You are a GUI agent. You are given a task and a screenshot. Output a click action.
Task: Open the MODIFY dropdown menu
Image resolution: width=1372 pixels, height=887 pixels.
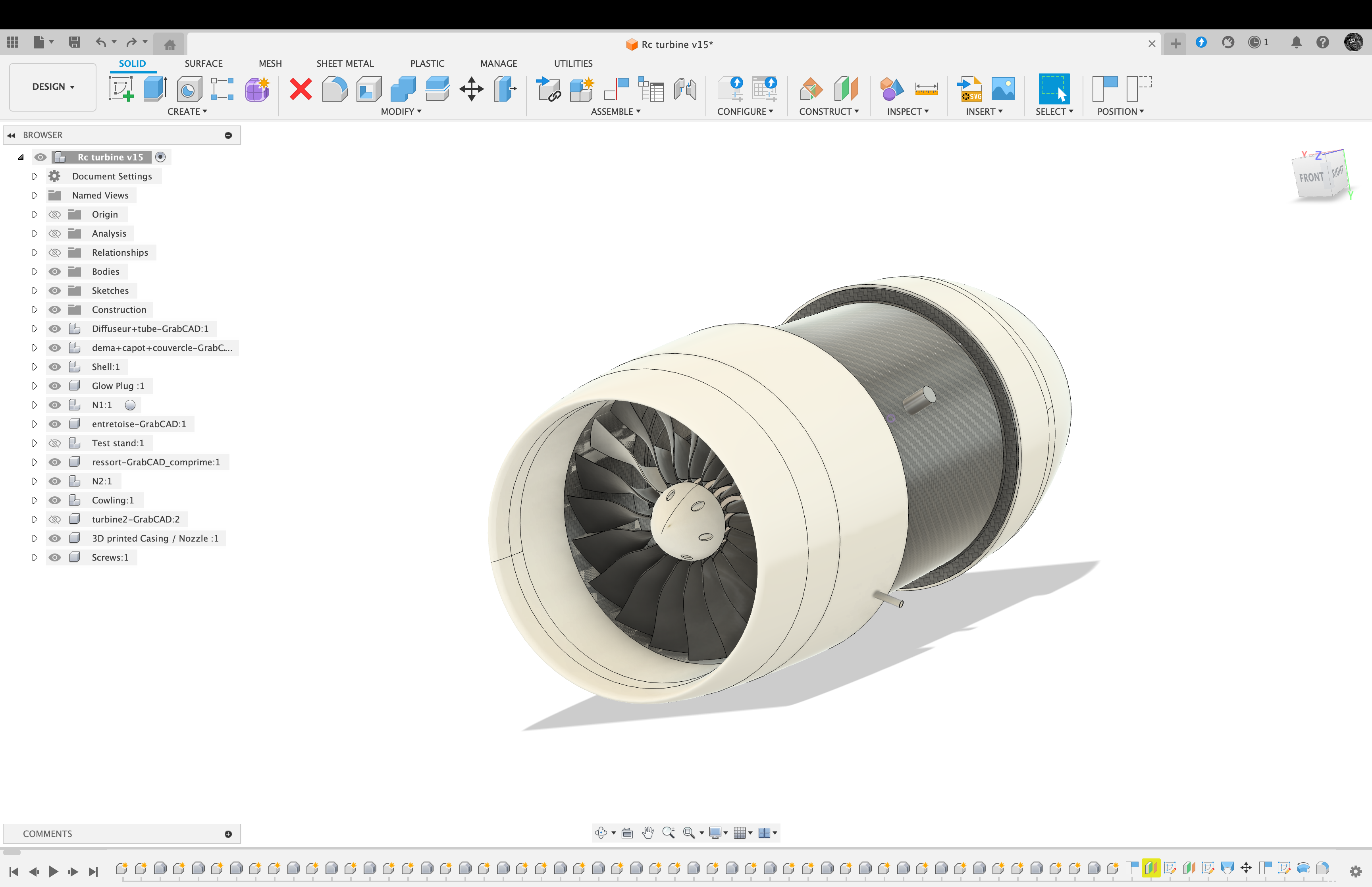(401, 112)
